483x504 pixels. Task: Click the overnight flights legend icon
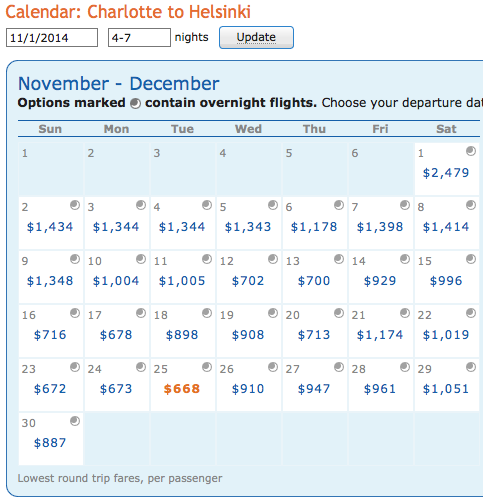tap(135, 104)
